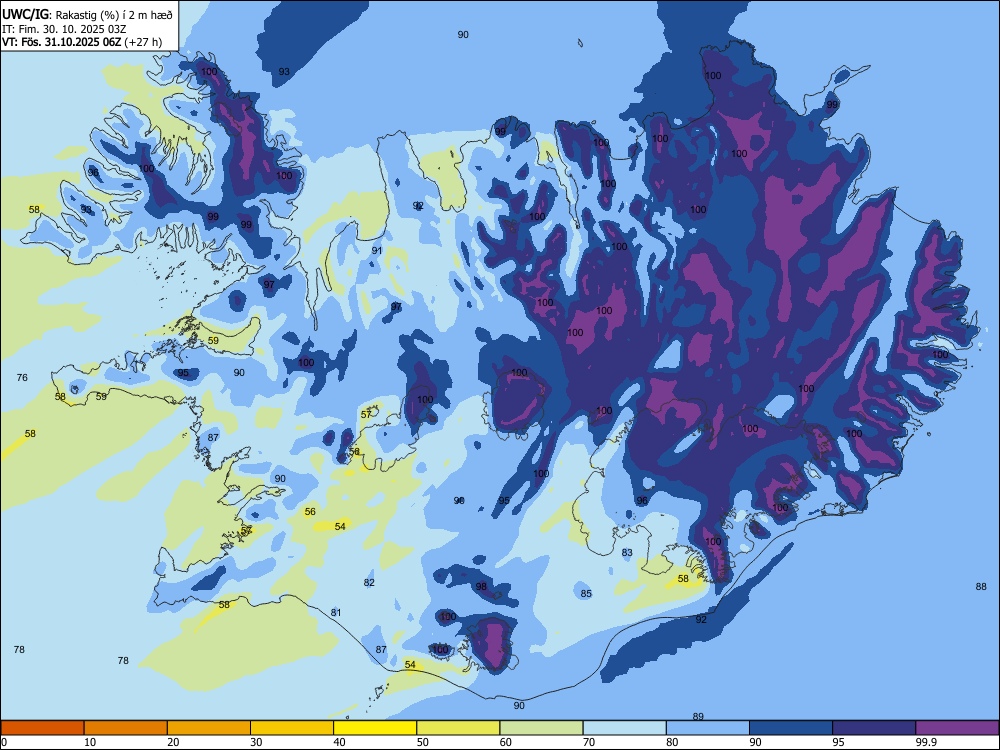Click the '56' humidity value on the map
Image resolution: width=1000 pixels, height=750 pixels.
coord(310,511)
